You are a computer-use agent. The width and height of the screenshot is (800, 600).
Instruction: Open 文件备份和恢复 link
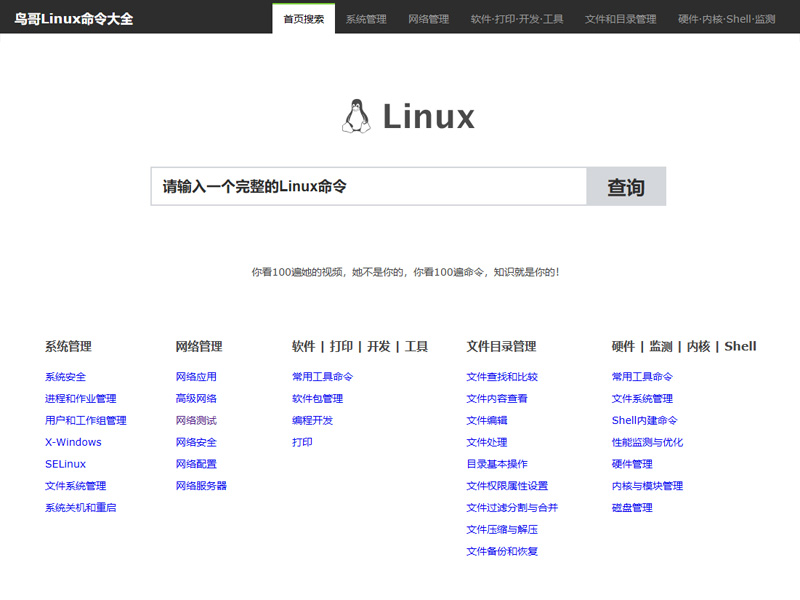tap(502, 552)
